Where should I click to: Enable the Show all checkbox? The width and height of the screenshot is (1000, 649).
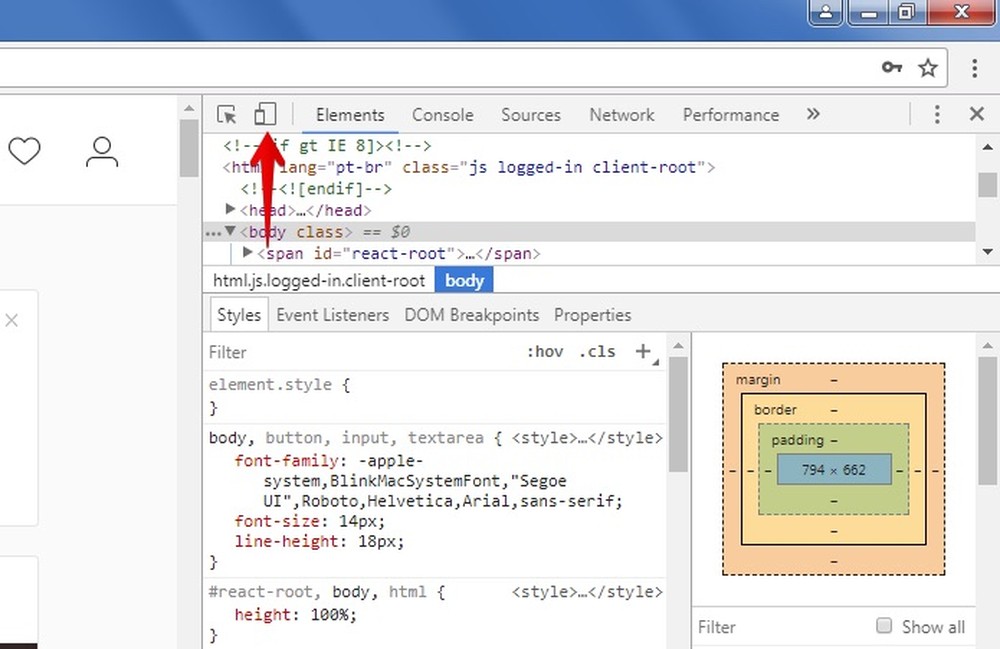pos(883,626)
